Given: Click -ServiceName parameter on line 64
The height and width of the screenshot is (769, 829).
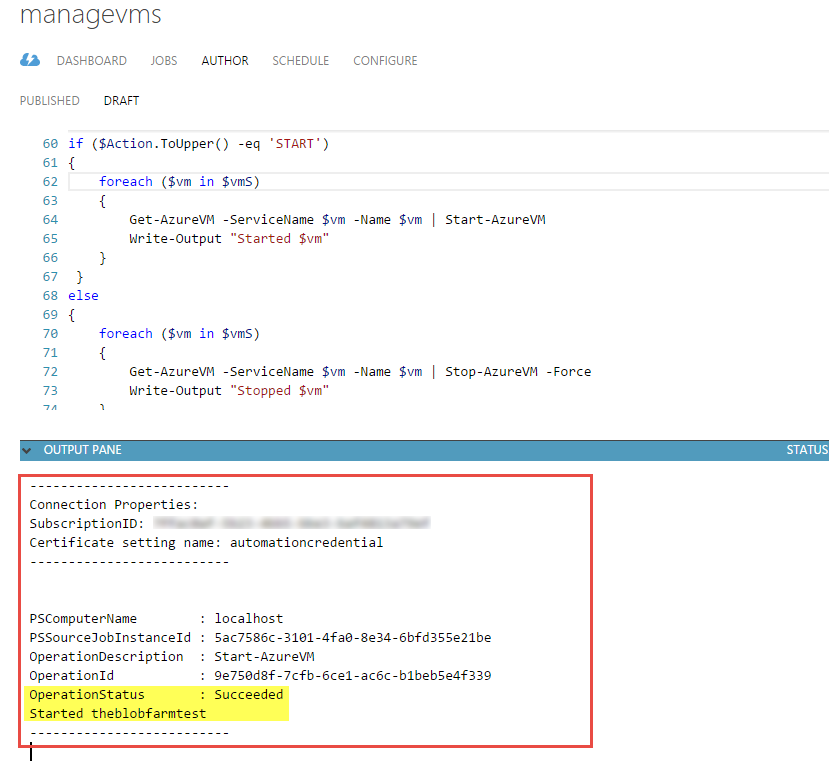Looking at the screenshot, I should (268, 220).
